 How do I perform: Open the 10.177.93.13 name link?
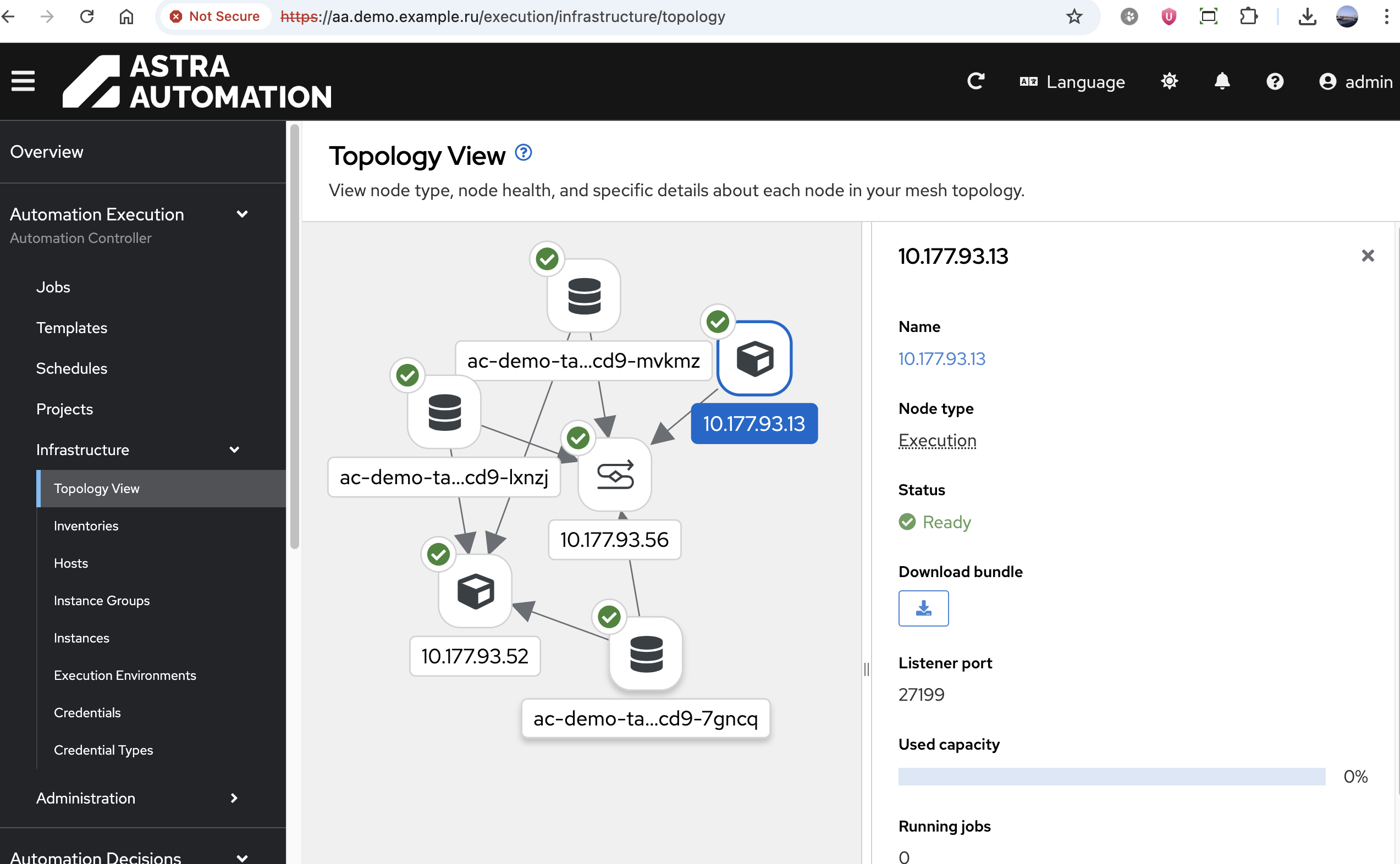(941, 359)
